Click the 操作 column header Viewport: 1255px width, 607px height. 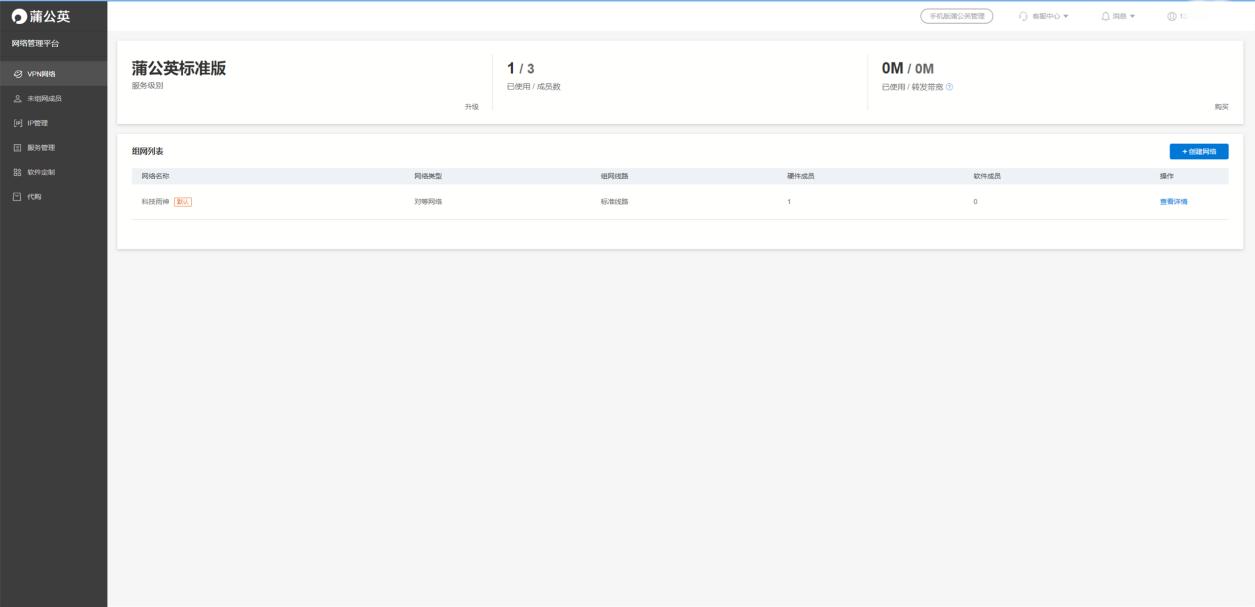coord(1166,176)
